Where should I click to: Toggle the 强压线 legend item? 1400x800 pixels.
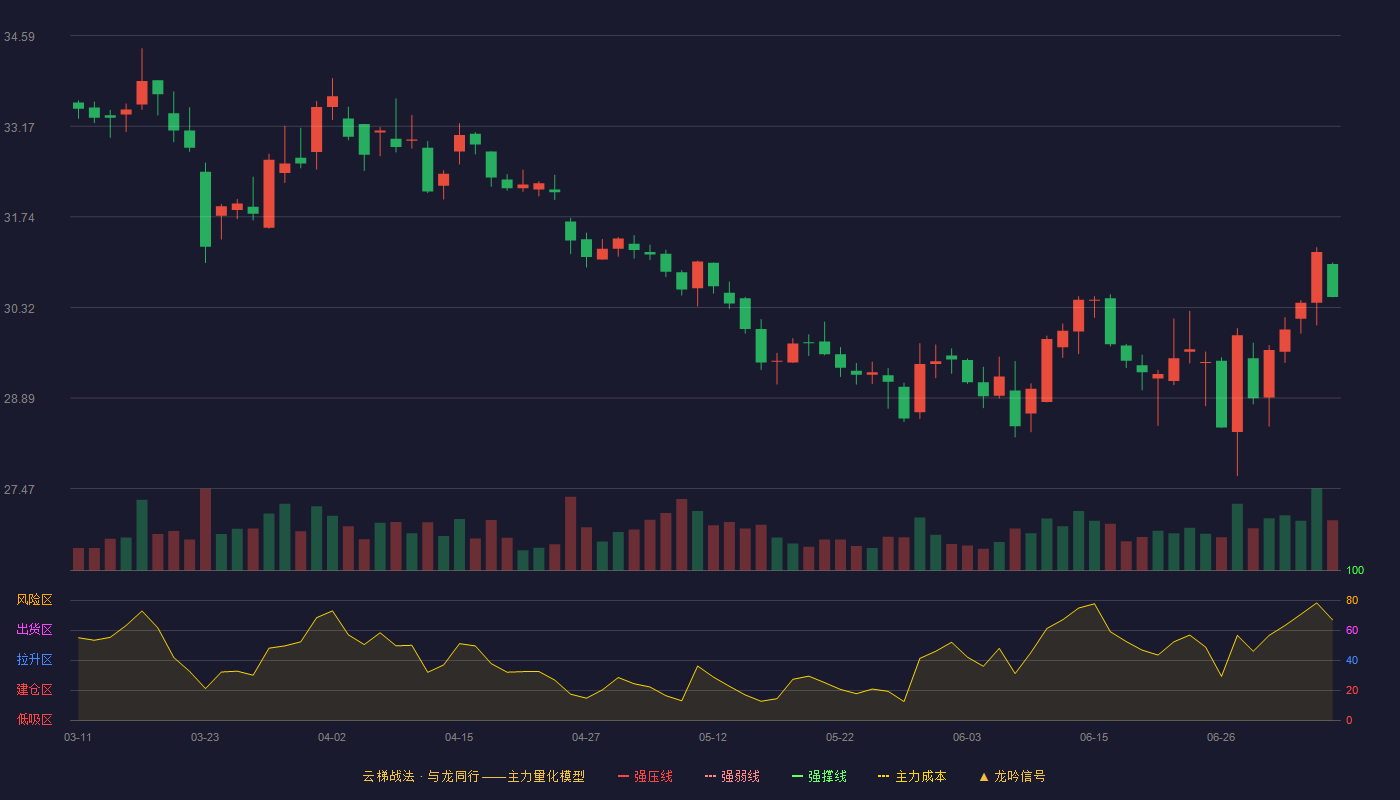(x=645, y=776)
